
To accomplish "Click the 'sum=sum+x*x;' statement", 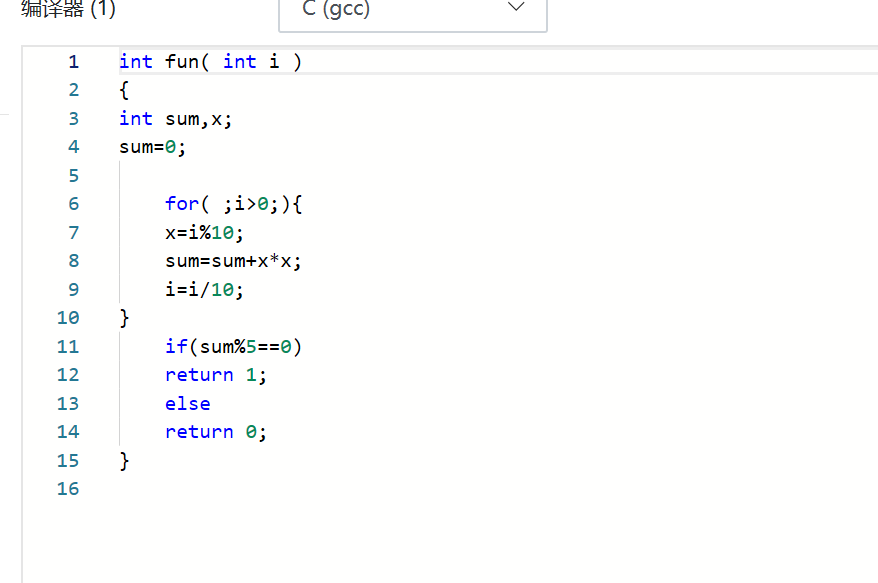I will pos(233,261).
